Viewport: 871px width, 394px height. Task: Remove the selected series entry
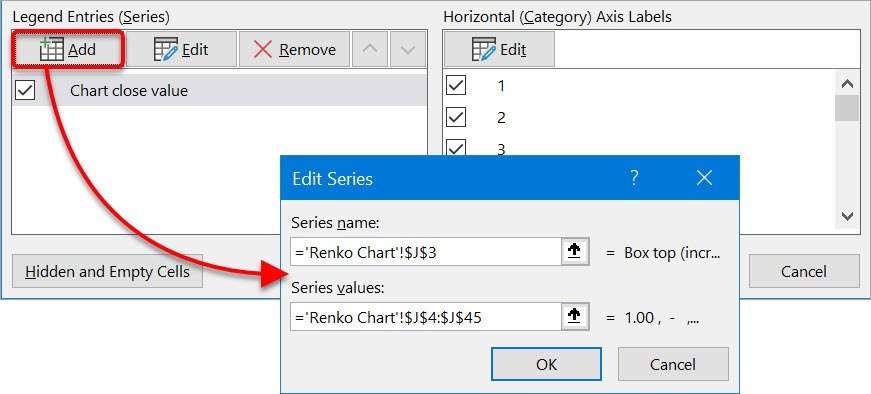[x=294, y=49]
